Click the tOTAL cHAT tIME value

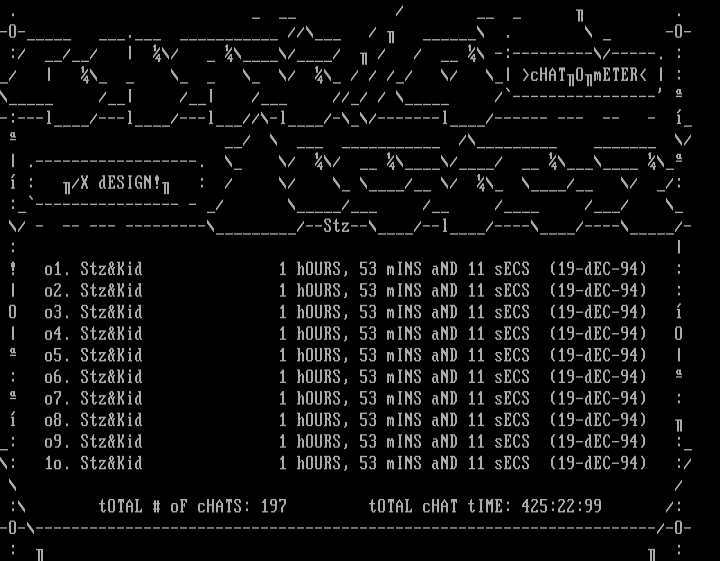pos(485,506)
